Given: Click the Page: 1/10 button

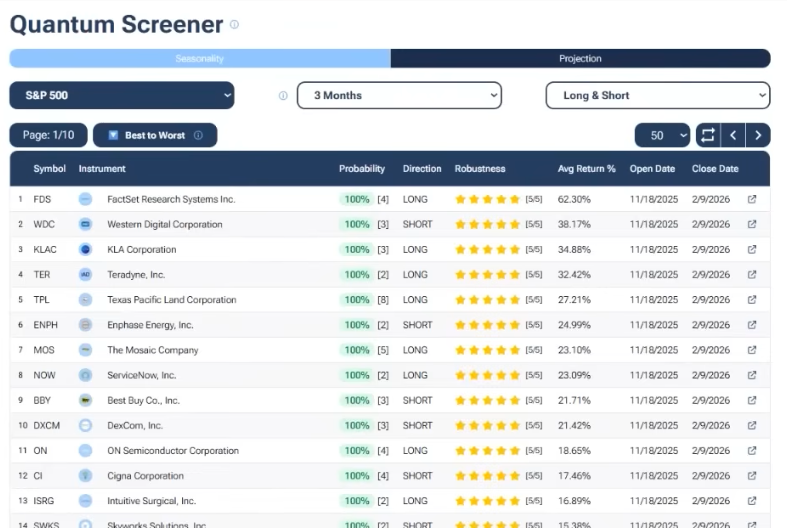Looking at the screenshot, I should click(49, 135).
